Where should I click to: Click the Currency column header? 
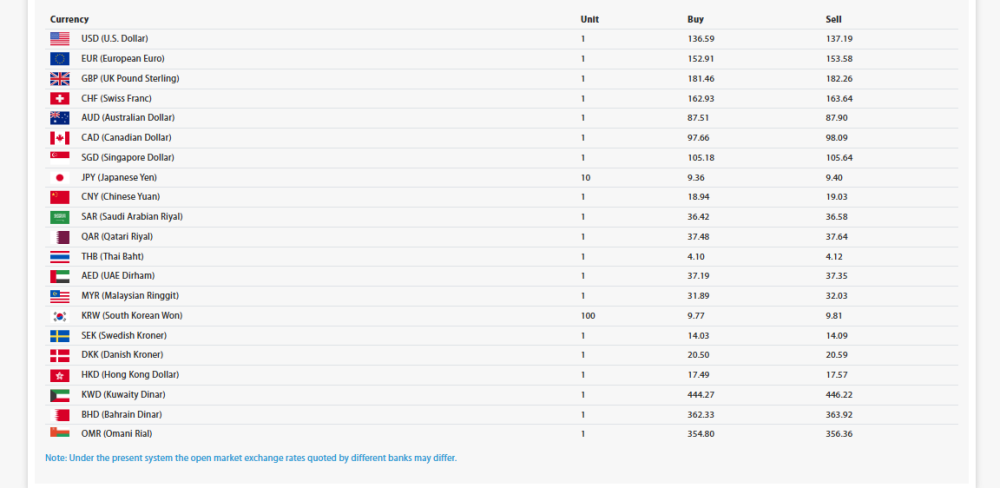(x=70, y=20)
